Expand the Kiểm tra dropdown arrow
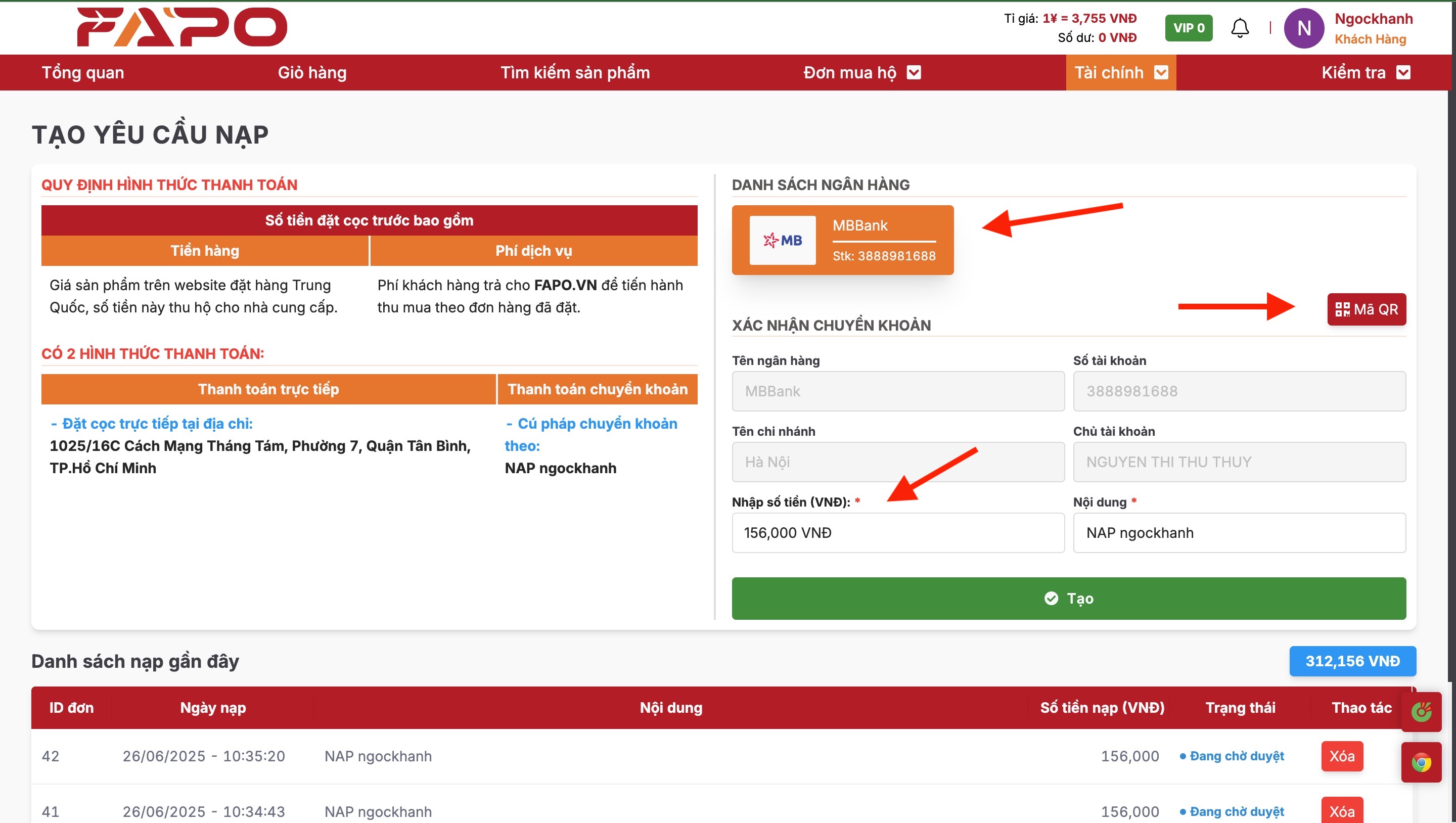Viewport: 1456px width, 823px height. coord(1403,72)
